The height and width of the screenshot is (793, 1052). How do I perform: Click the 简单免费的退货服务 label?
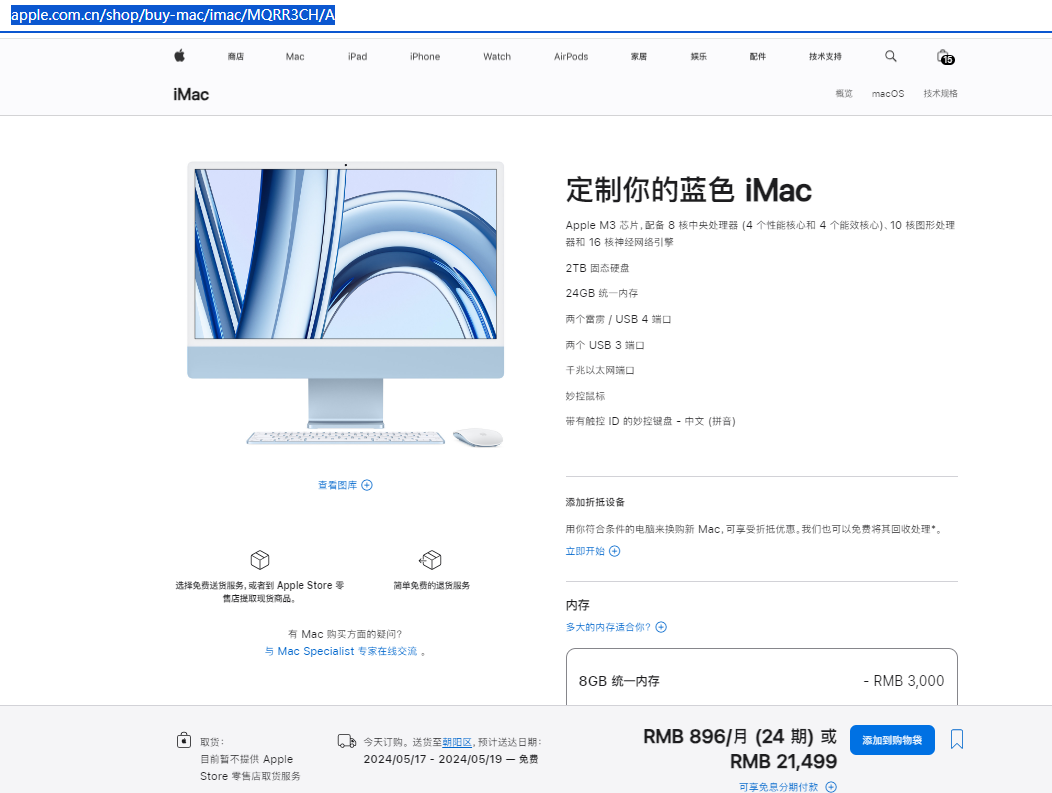pyautogui.click(x=431, y=585)
